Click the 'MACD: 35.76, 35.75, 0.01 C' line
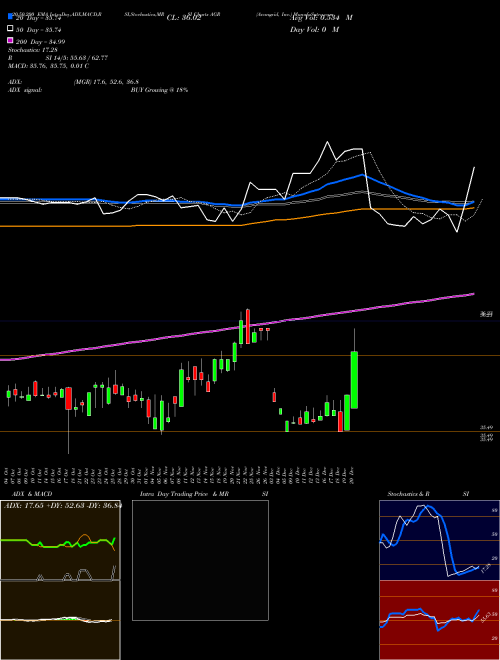 [x=48, y=66]
